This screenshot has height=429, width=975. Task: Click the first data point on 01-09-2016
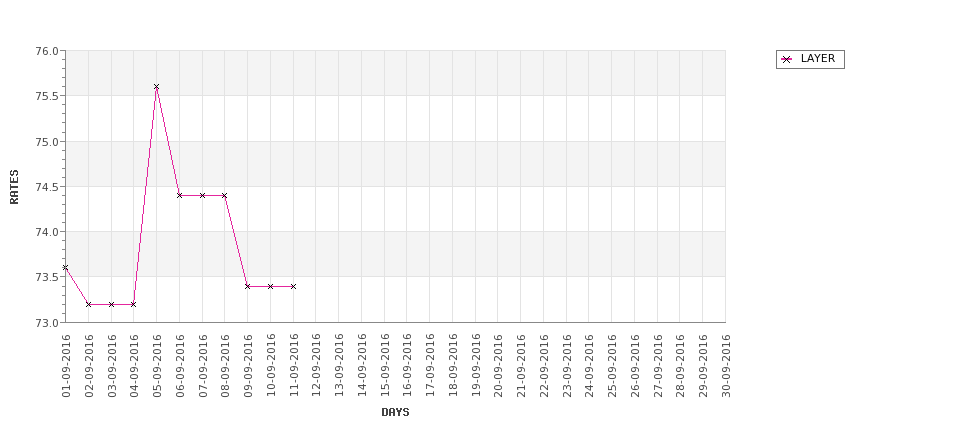(65, 267)
